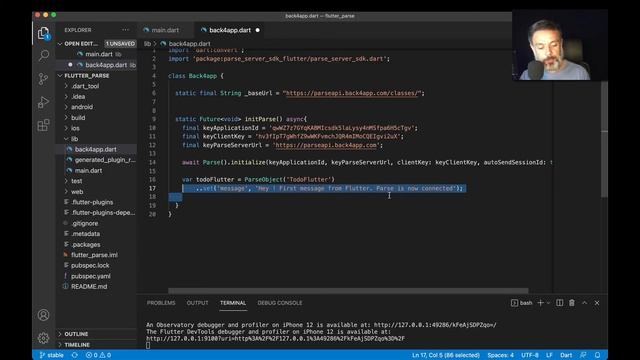Open main.dart in Open Editors list
This screenshot has width=640, height=360.
[99, 54]
